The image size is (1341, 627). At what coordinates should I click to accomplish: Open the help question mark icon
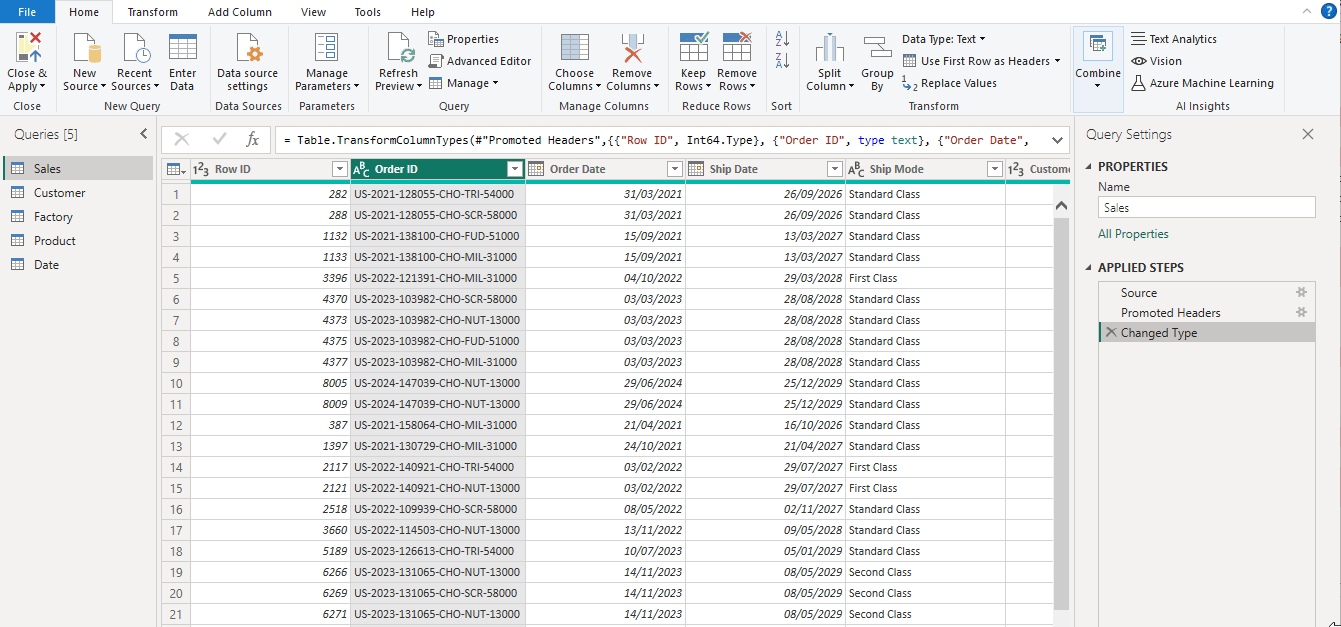pos(1327,11)
